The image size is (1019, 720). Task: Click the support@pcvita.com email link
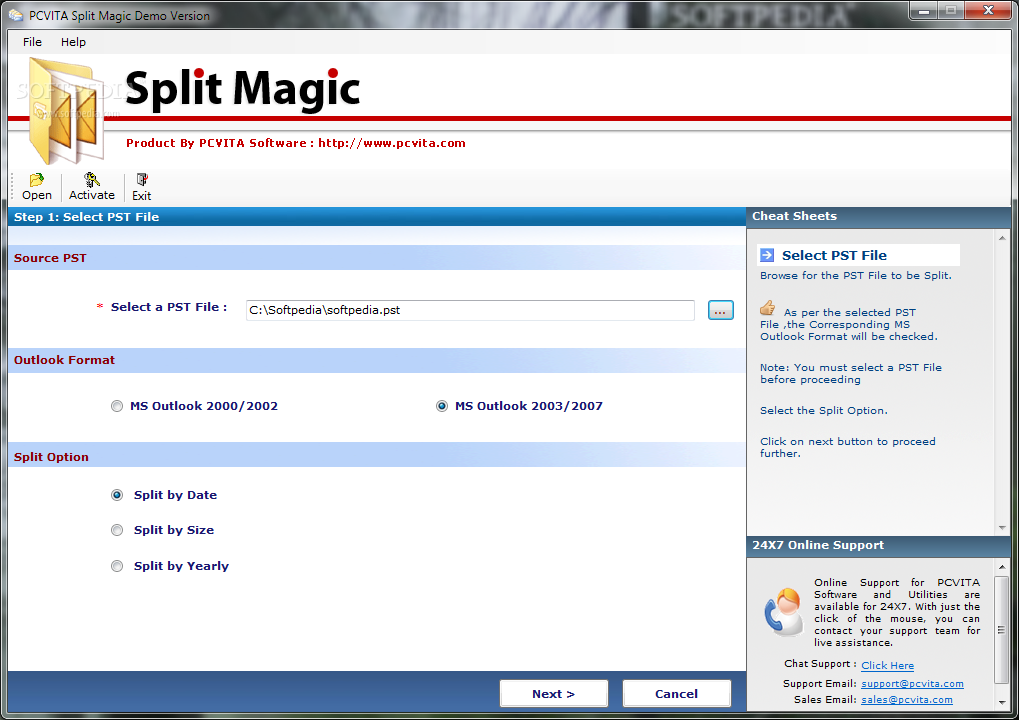coord(912,684)
